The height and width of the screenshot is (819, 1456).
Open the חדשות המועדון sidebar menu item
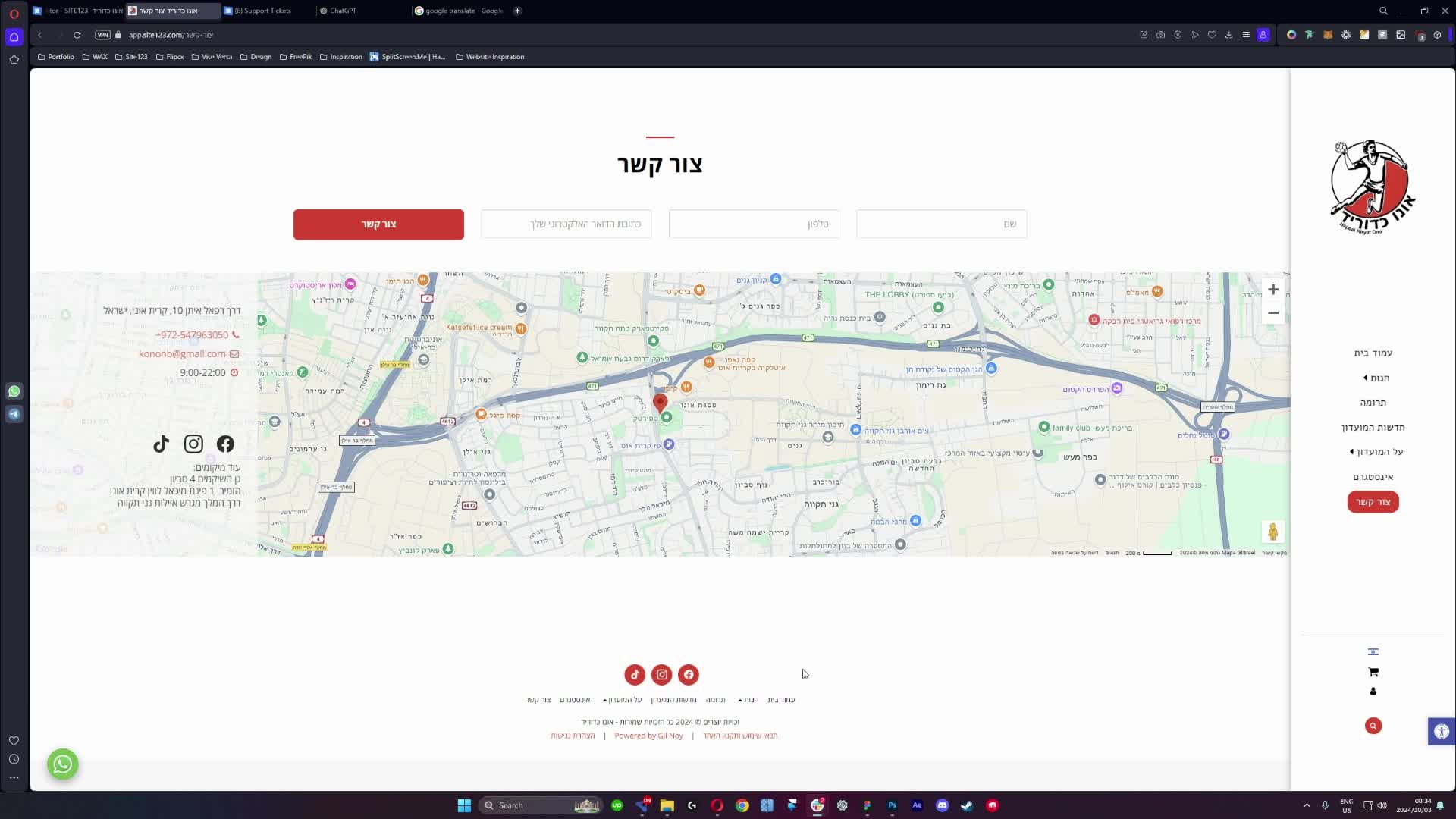click(1373, 428)
